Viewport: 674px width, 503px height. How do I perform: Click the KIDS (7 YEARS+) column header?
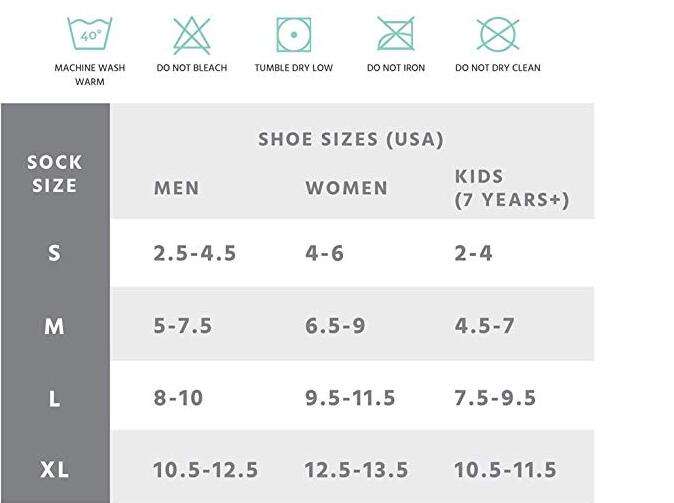pyautogui.click(x=512, y=188)
